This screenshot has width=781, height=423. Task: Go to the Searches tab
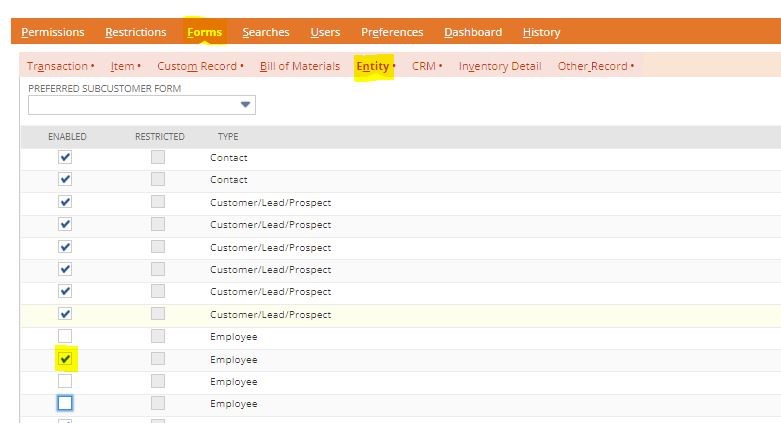click(265, 32)
